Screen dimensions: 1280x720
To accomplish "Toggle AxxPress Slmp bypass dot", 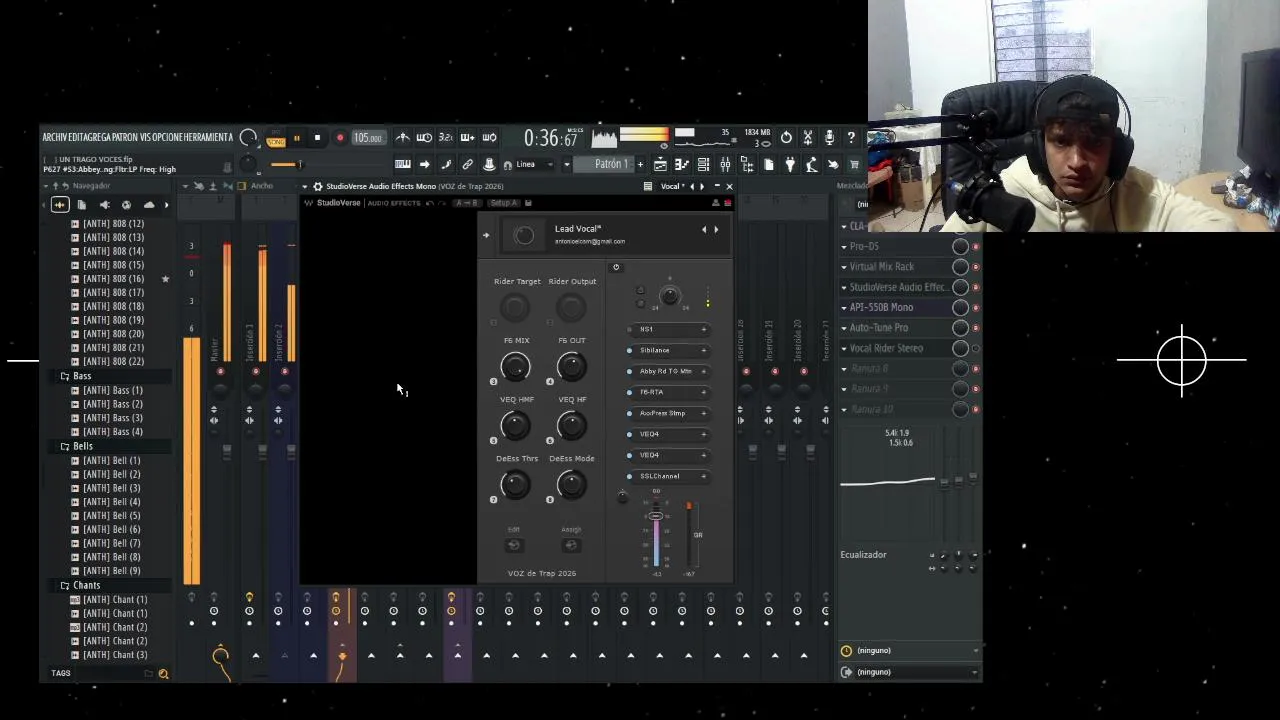I will [629, 413].
